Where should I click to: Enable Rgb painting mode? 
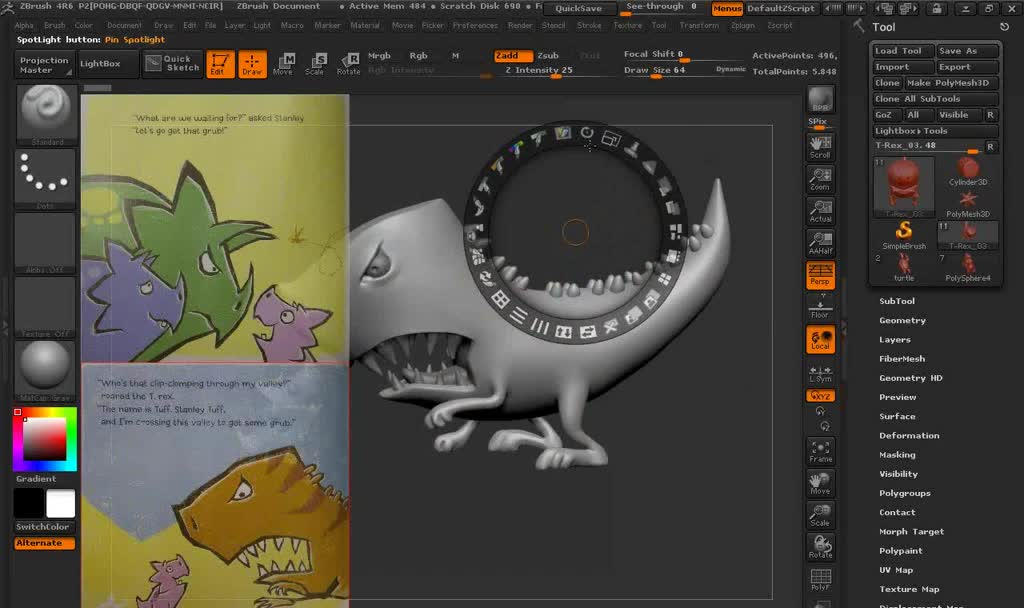[418, 56]
